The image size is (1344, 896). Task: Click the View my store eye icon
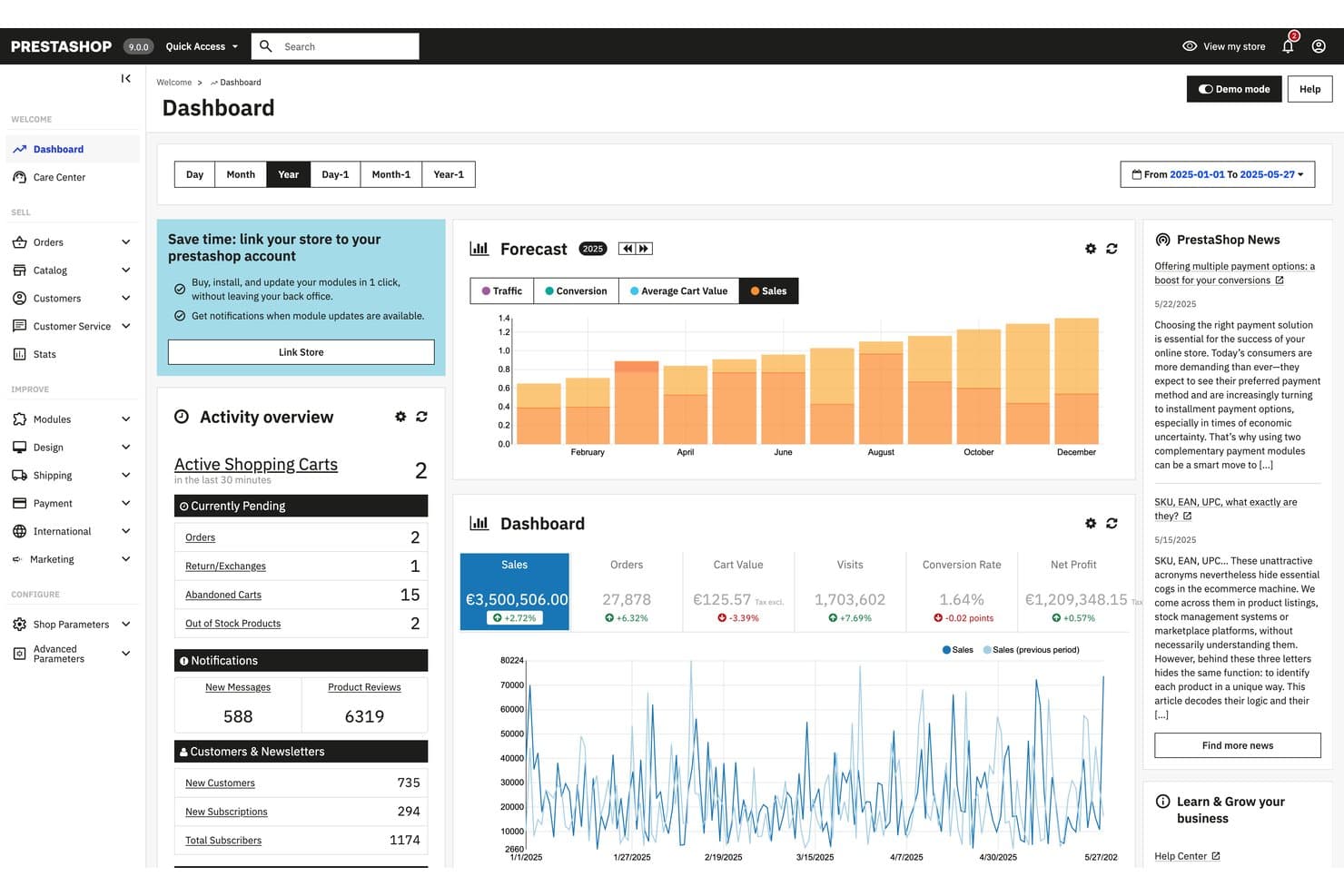point(1190,46)
